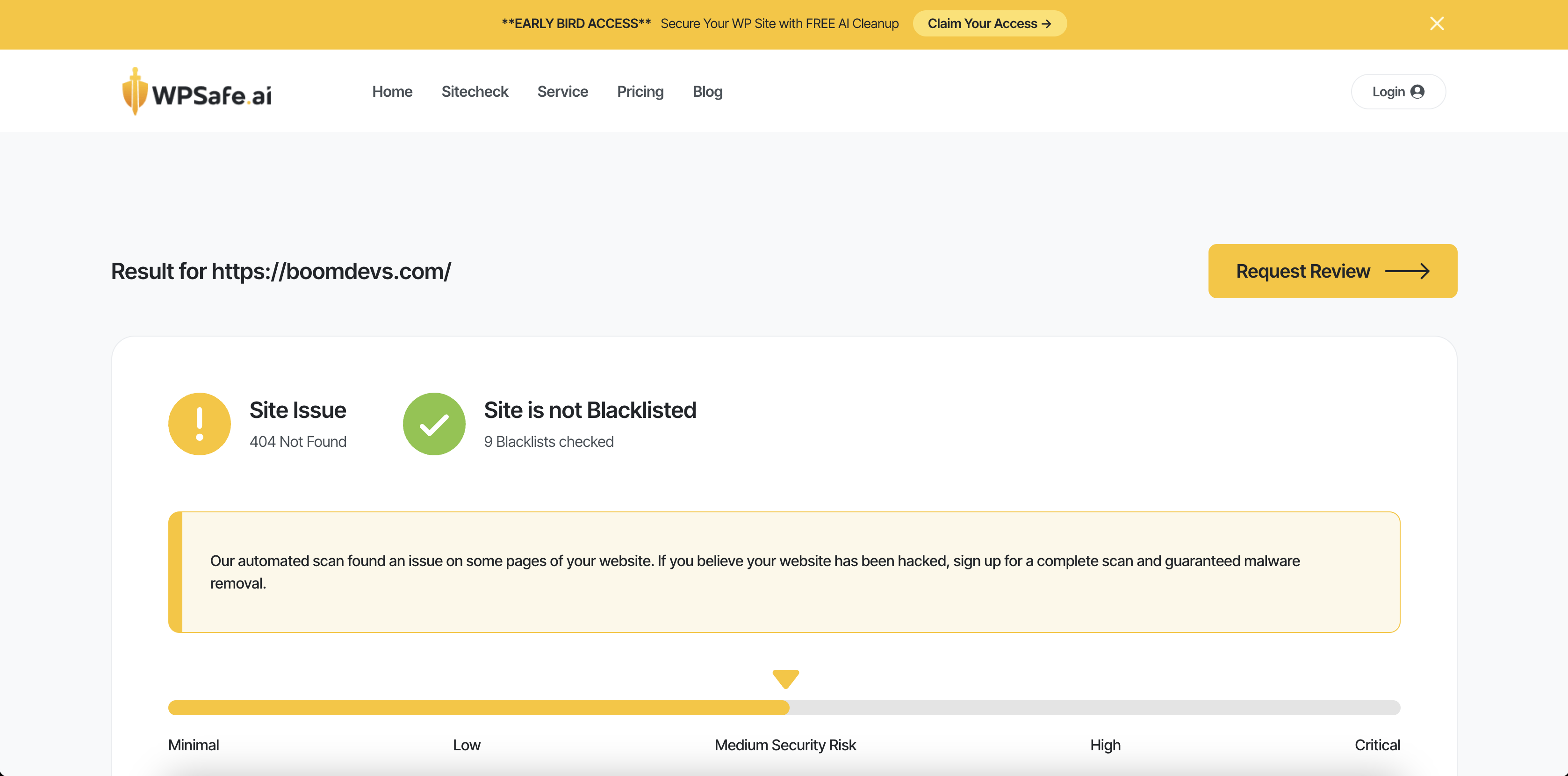Click the automated scan notice message
Image resolution: width=1568 pixels, height=776 pixels.
coord(784,572)
